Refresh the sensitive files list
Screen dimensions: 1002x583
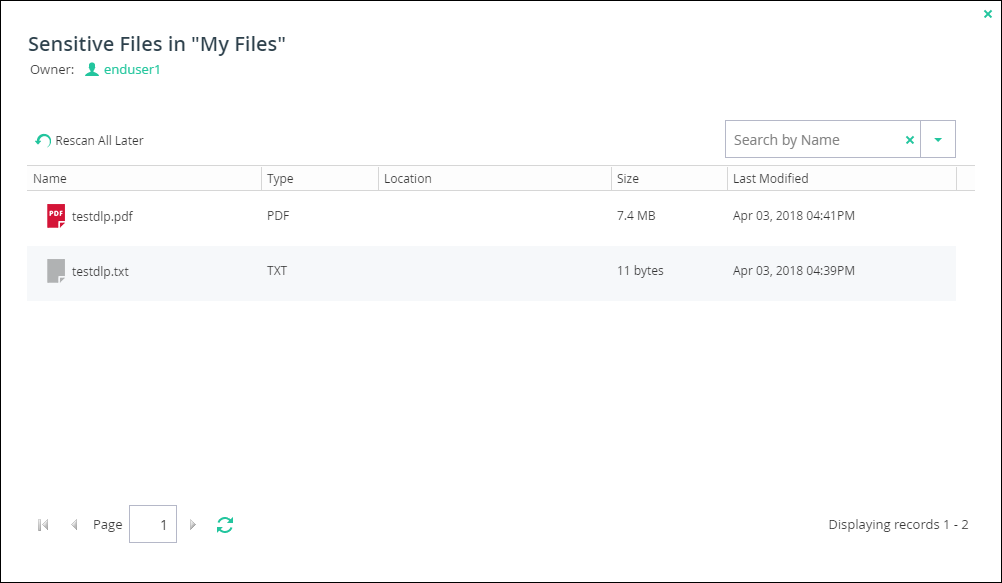click(225, 525)
